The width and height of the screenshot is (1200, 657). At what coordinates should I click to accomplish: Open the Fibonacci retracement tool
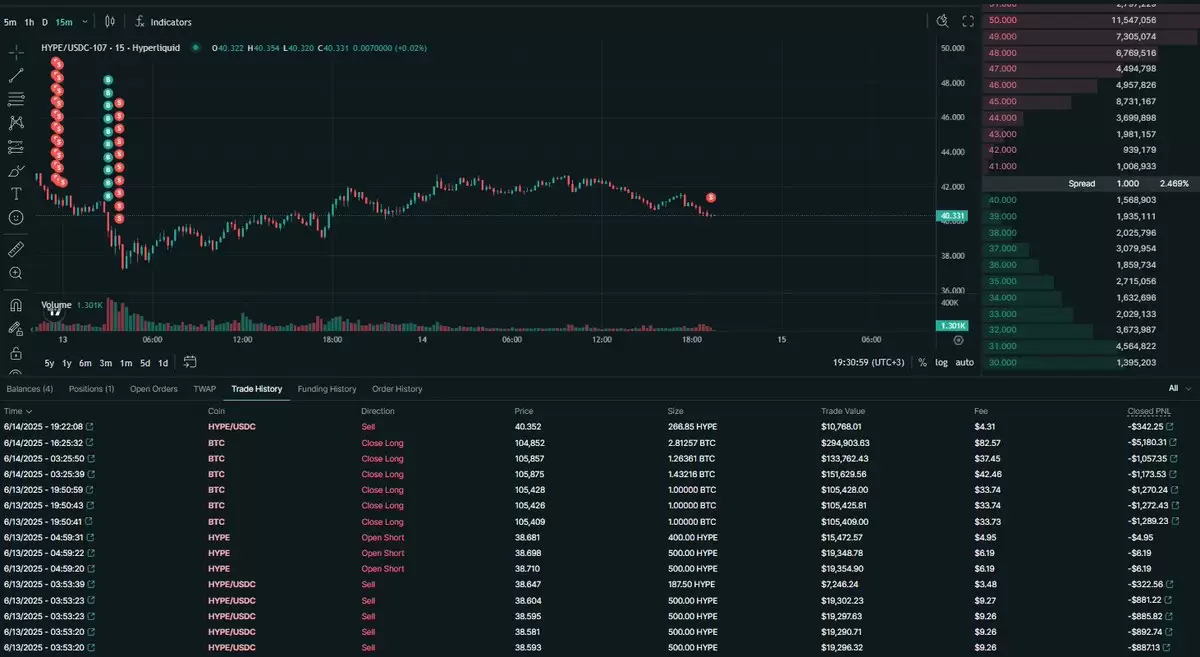(x=16, y=99)
